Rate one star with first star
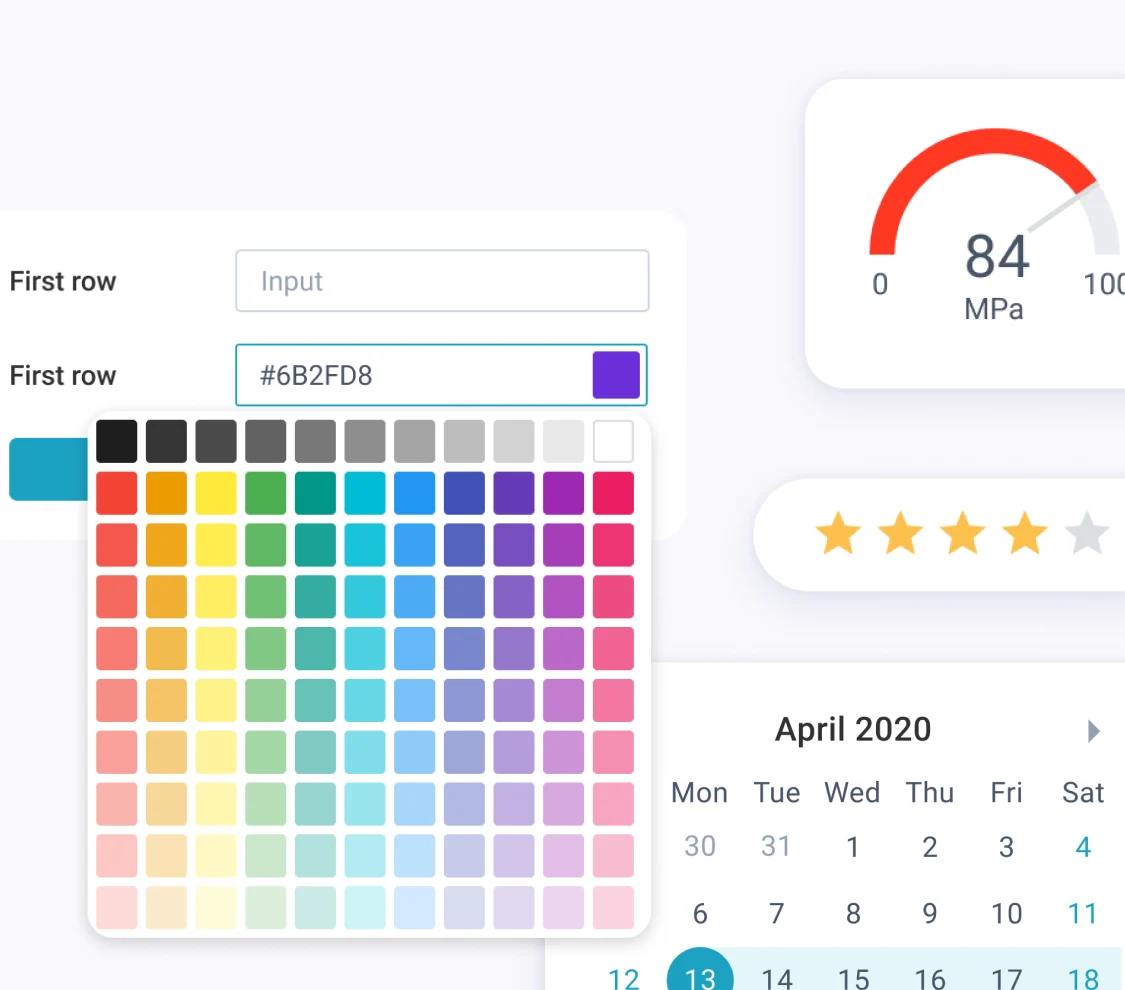This screenshot has height=990, width=1125. click(x=838, y=534)
